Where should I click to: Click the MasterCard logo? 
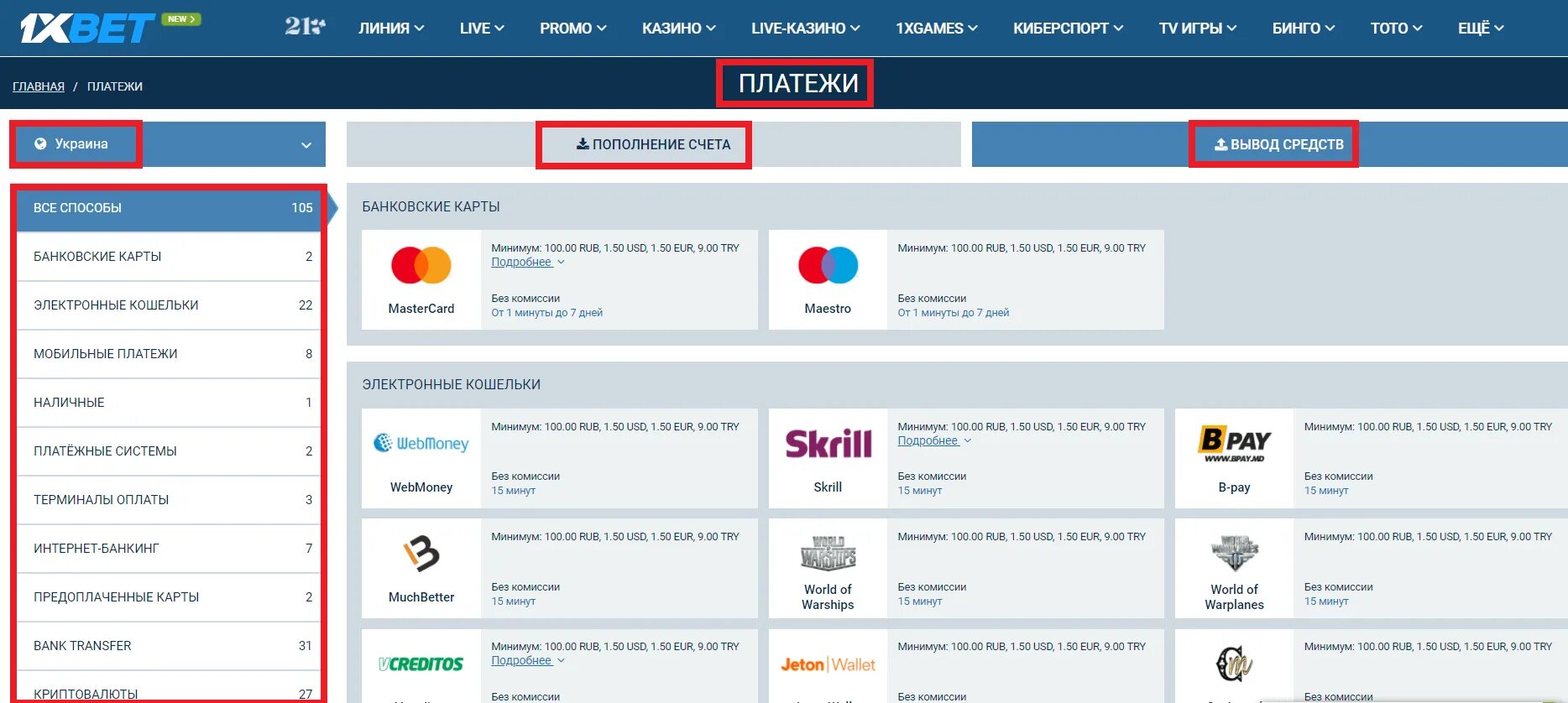coord(421,265)
